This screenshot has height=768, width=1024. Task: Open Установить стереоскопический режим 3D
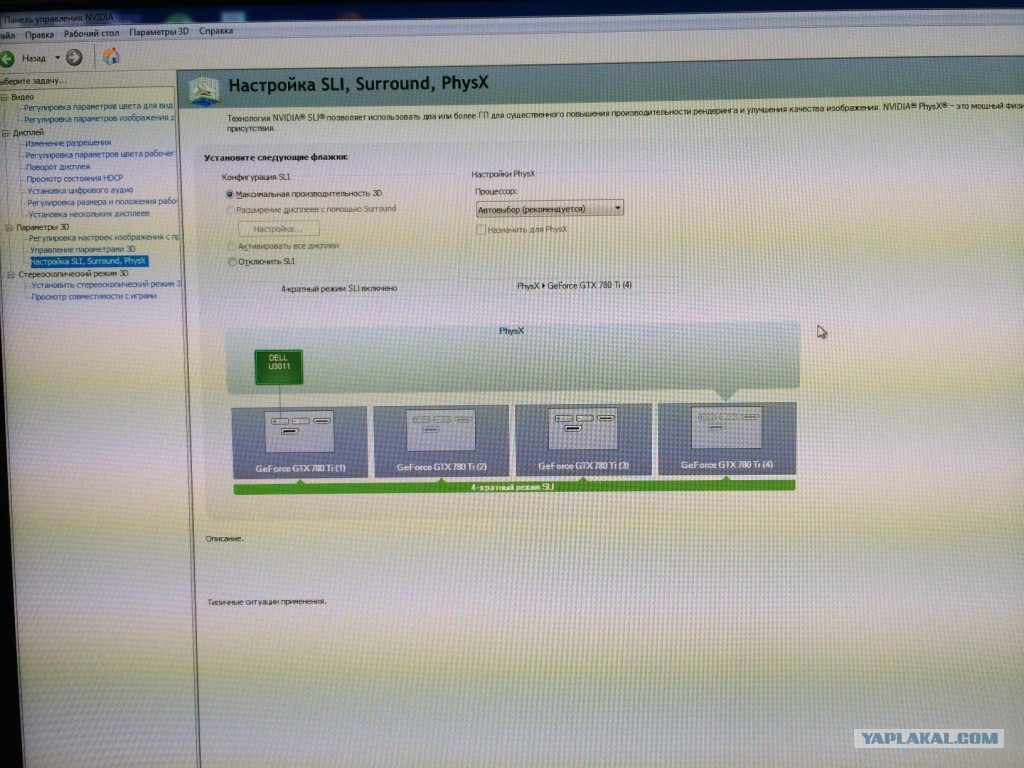tap(106, 284)
